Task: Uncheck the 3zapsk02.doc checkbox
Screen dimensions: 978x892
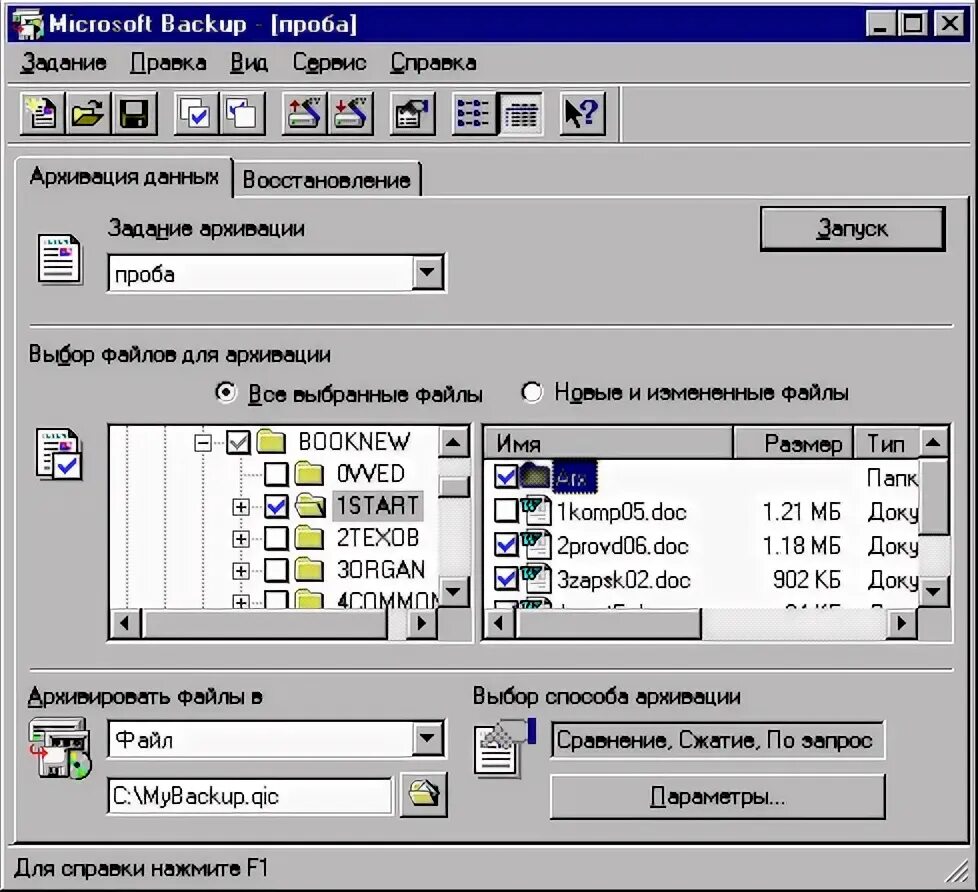Action: pos(505,579)
